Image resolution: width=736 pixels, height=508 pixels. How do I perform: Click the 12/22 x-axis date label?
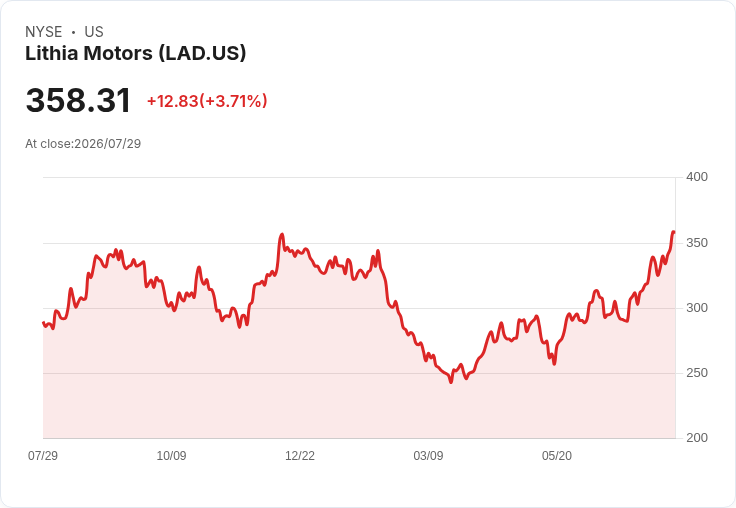coord(300,455)
